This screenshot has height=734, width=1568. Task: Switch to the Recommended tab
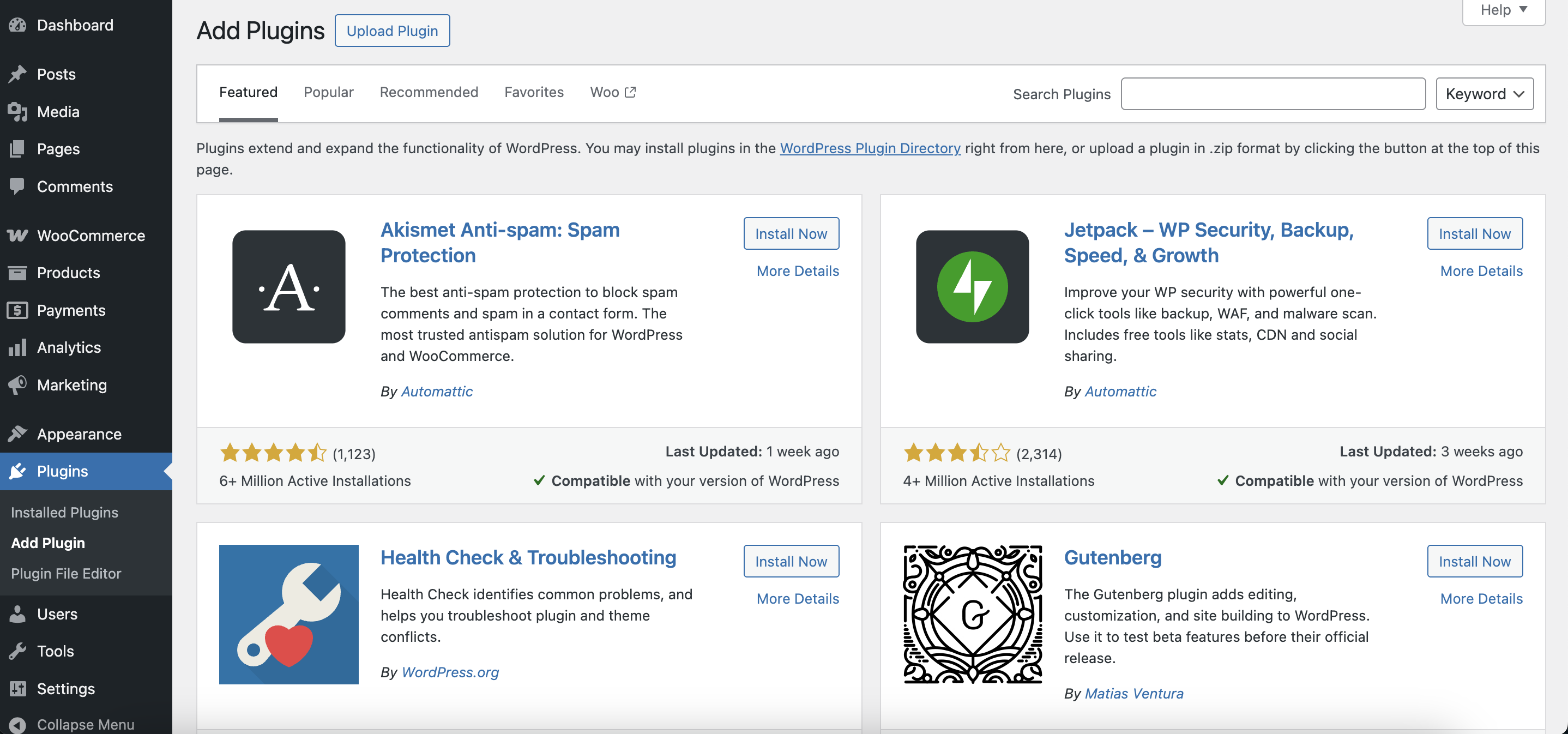[x=429, y=92]
